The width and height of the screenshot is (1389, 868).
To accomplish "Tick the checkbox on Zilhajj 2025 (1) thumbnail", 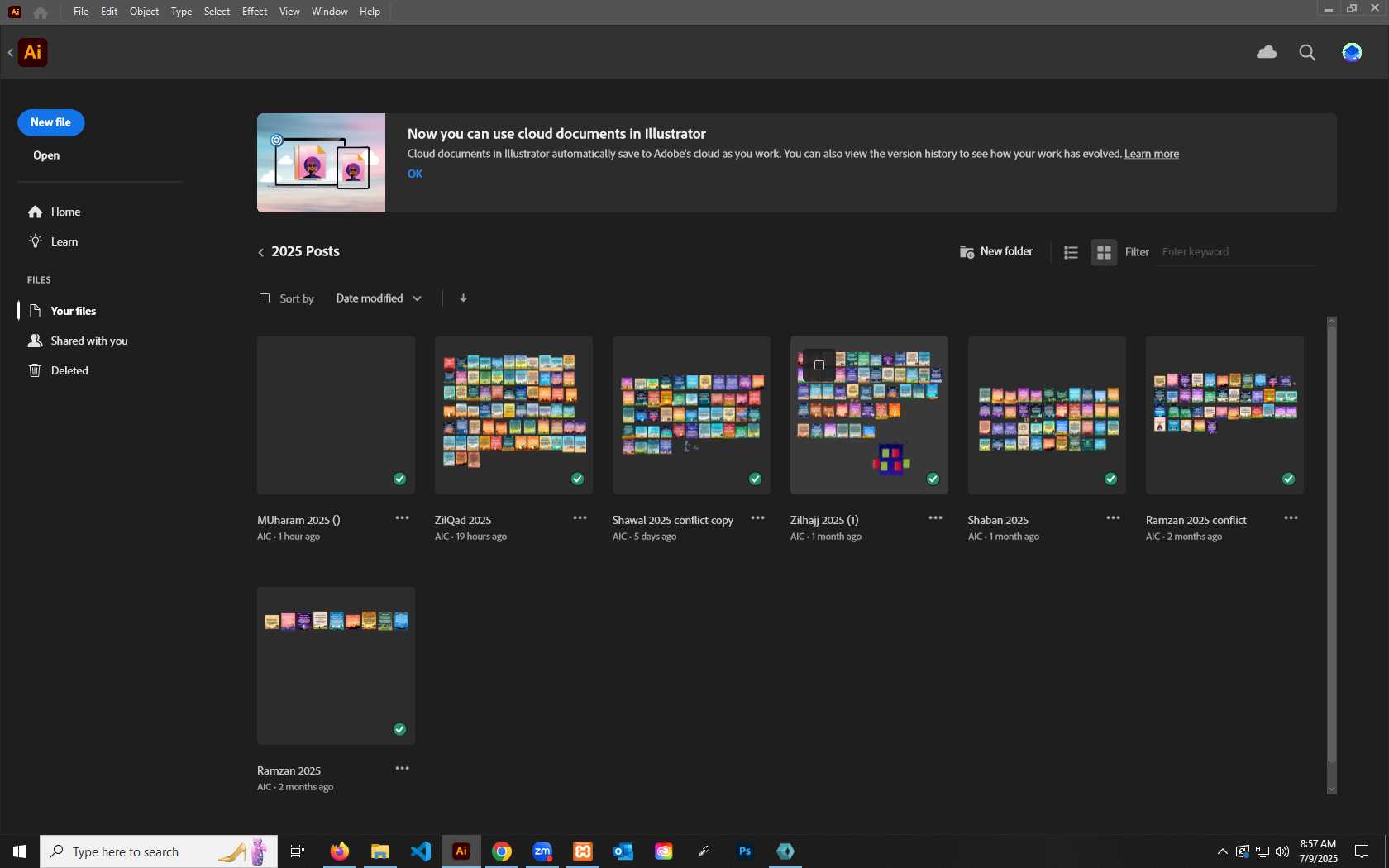I will [x=819, y=365].
